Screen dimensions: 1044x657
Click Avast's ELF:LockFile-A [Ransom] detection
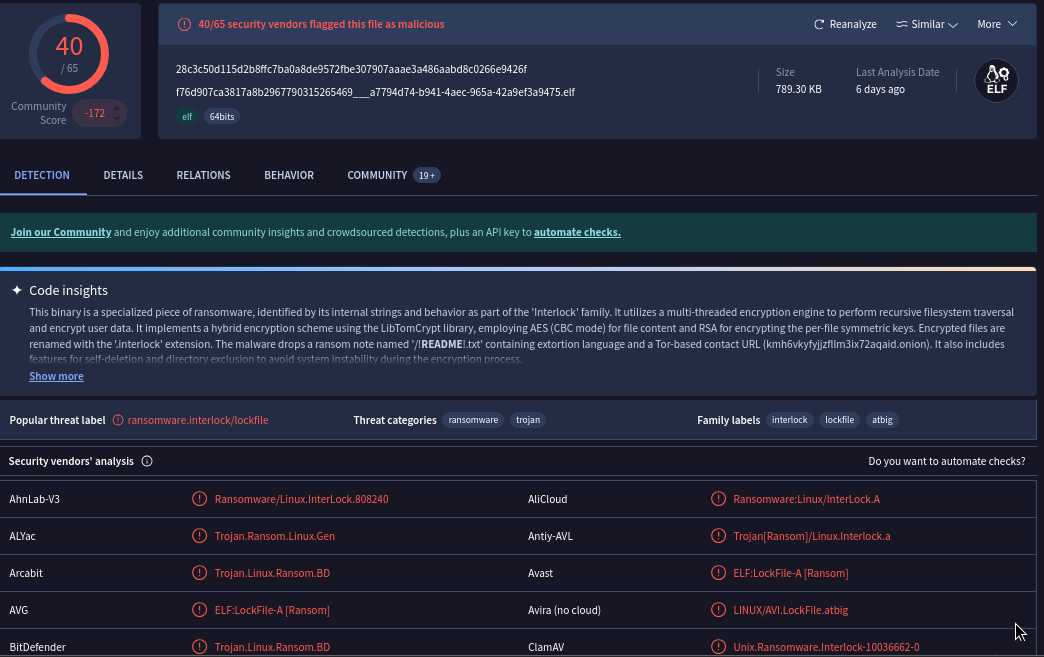coord(790,573)
